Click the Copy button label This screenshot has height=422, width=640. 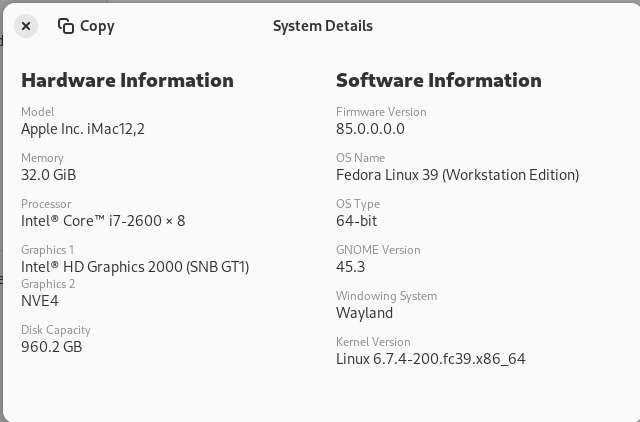(97, 26)
